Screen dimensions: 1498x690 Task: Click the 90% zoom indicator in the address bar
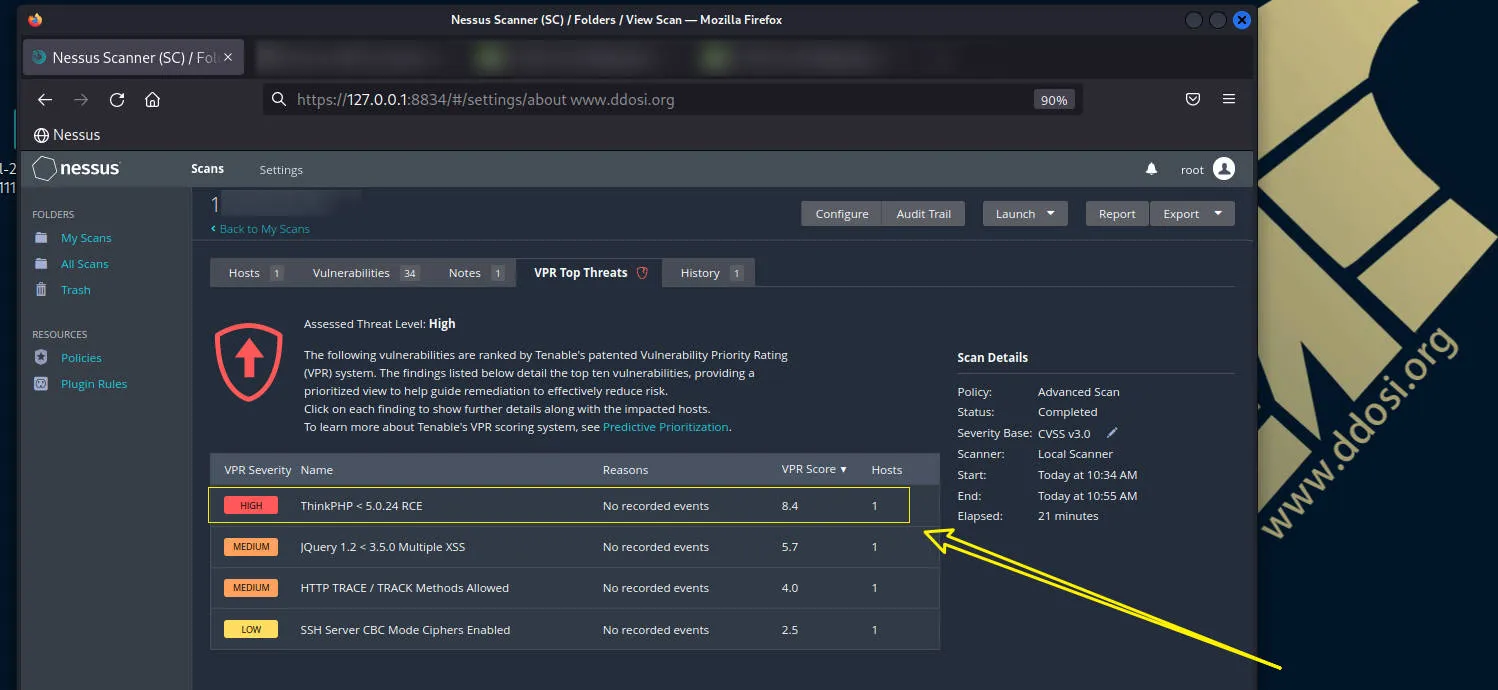[1054, 99]
